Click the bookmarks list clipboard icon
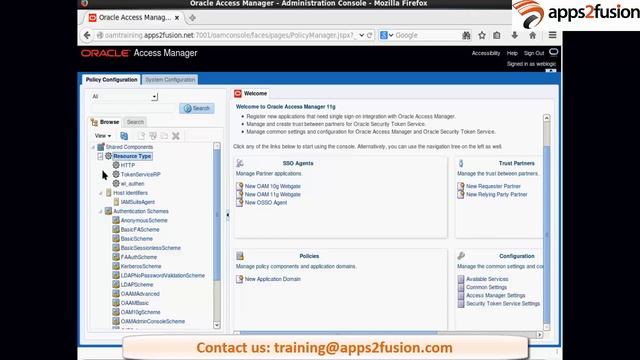 point(497,35)
